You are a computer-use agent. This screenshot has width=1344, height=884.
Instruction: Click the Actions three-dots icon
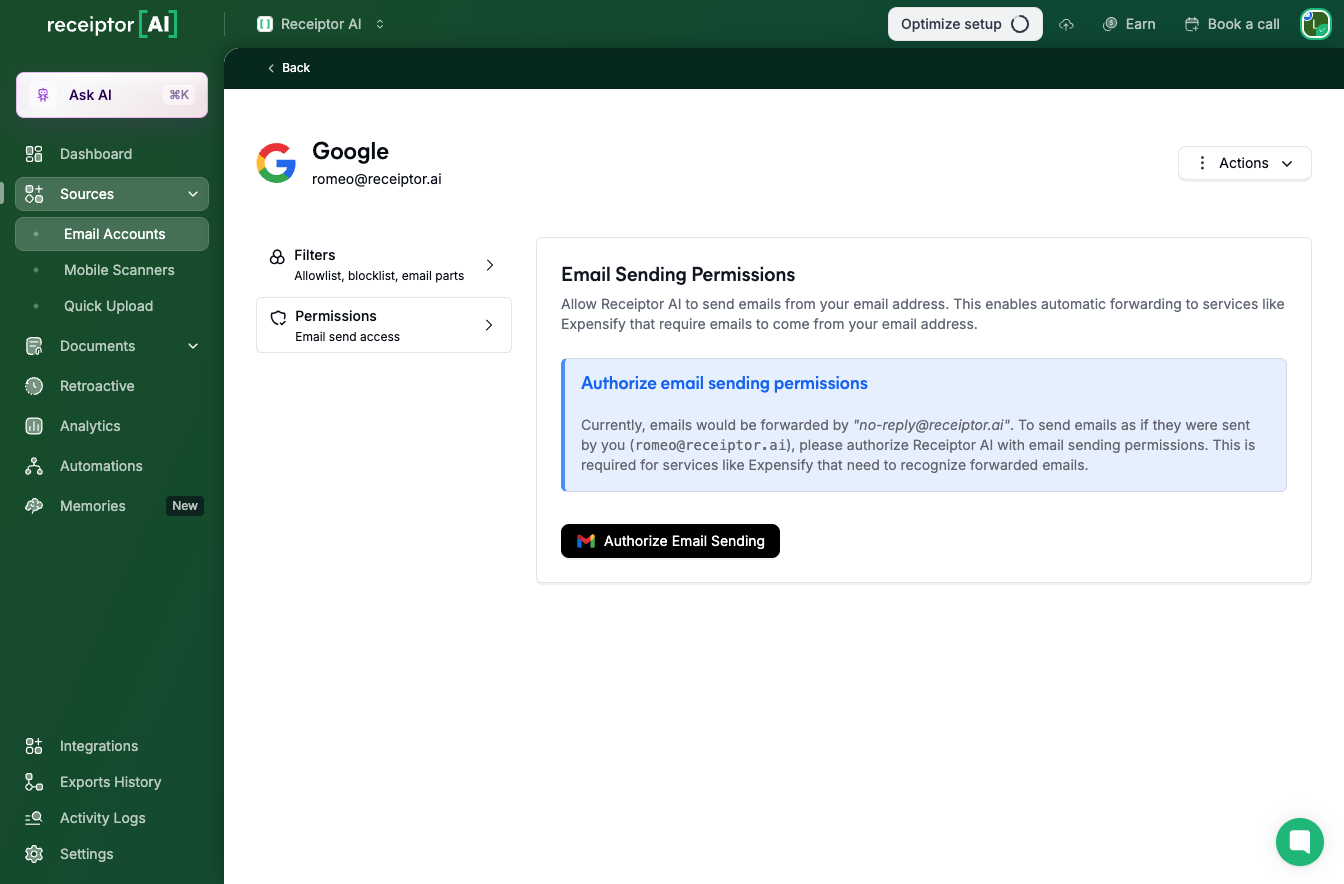click(x=1202, y=163)
